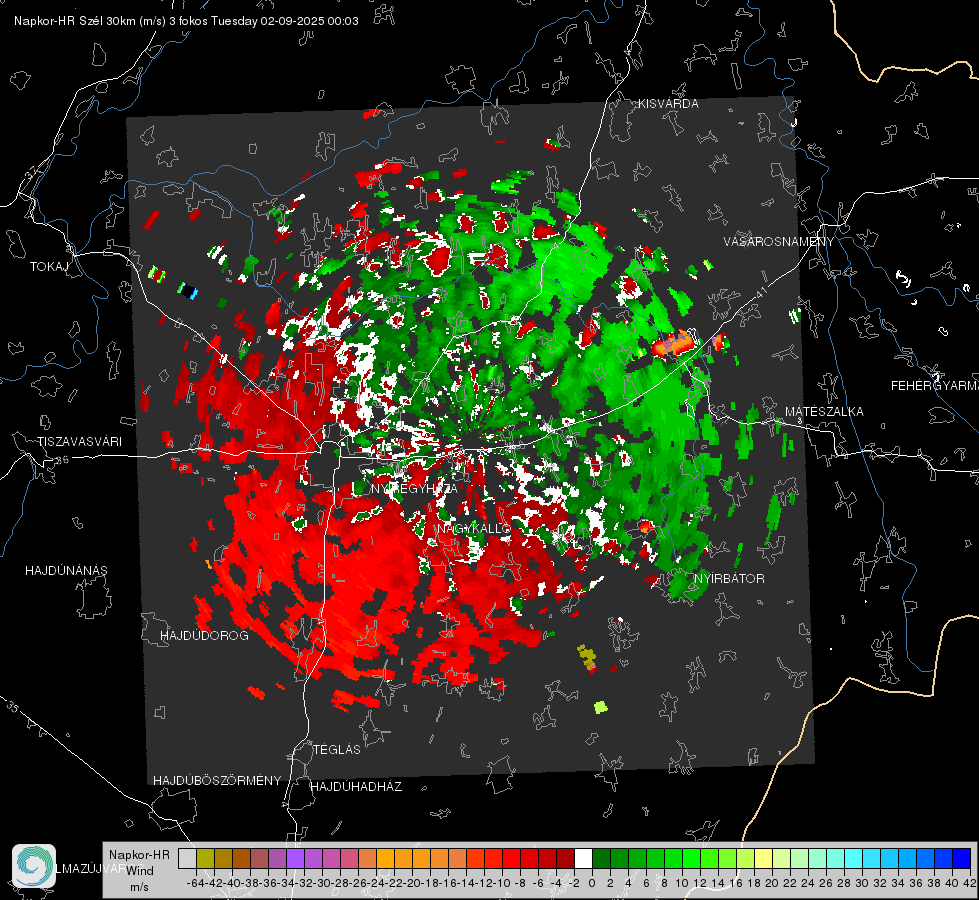
Task: Click the TÉGLÁS town label
Action: (337, 749)
